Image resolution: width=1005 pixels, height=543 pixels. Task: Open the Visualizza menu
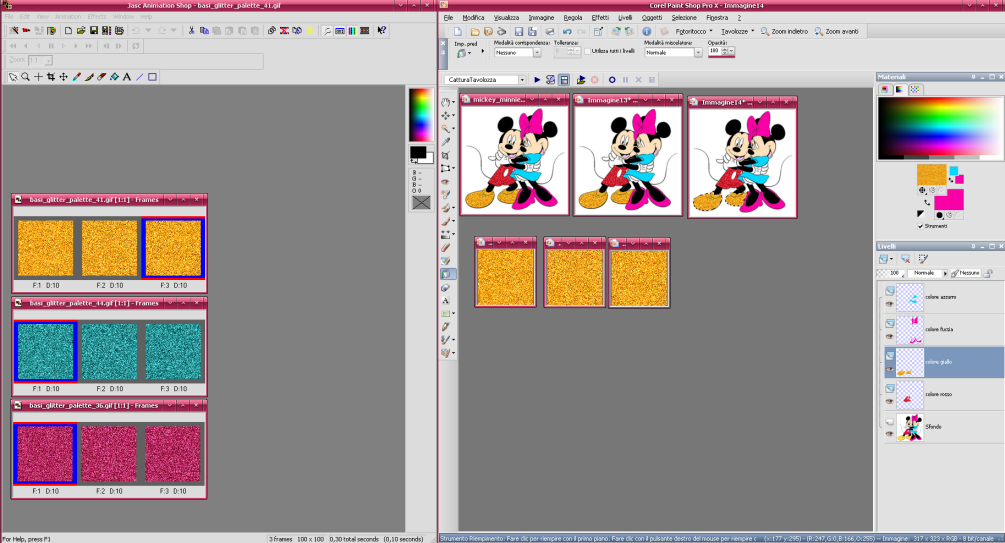coord(506,17)
